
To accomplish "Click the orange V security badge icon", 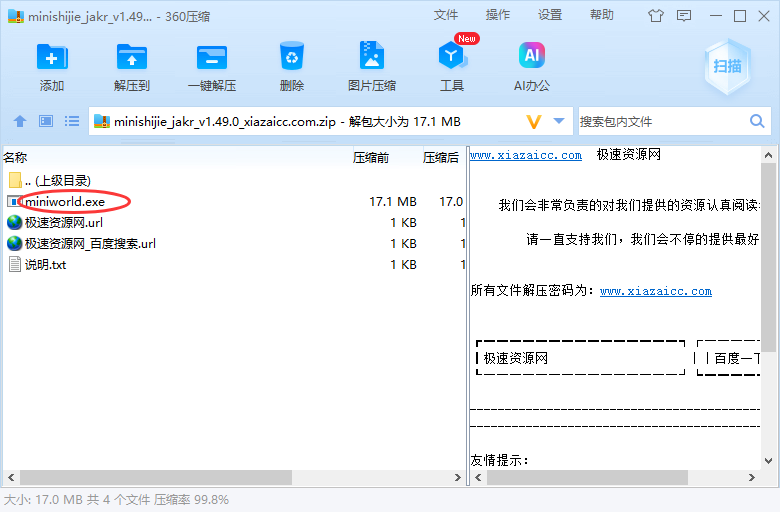I will pyautogui.click(x=533, y=121).
